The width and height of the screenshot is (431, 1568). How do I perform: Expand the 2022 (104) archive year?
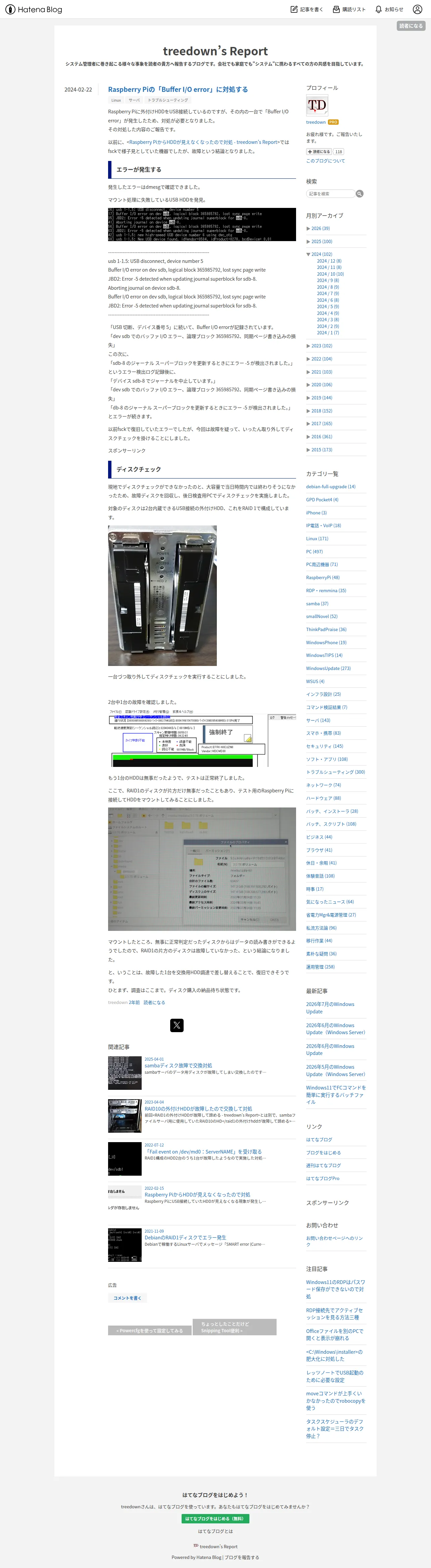click(308, 359)
